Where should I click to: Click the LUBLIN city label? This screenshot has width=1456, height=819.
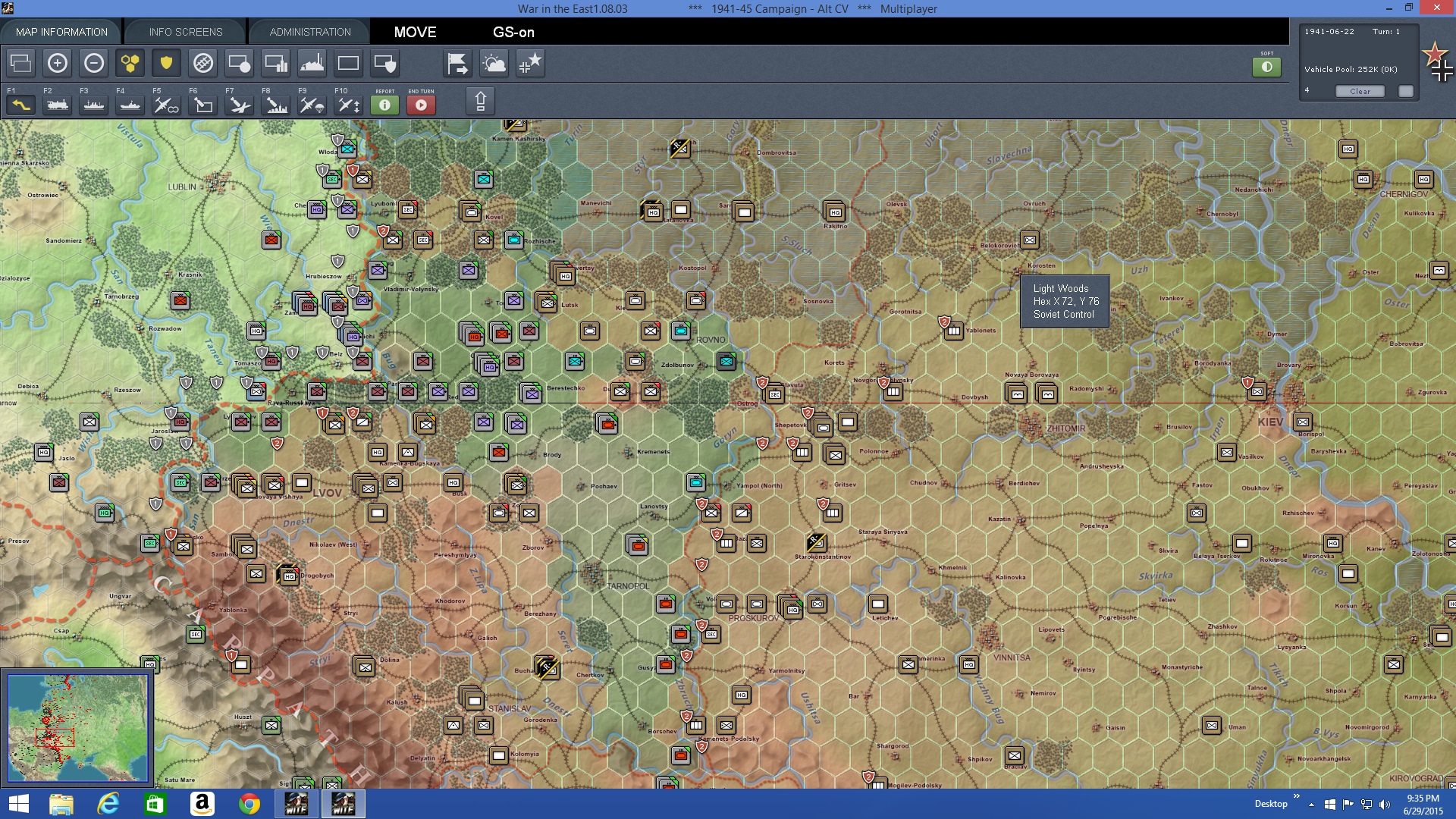pos(182,187)
